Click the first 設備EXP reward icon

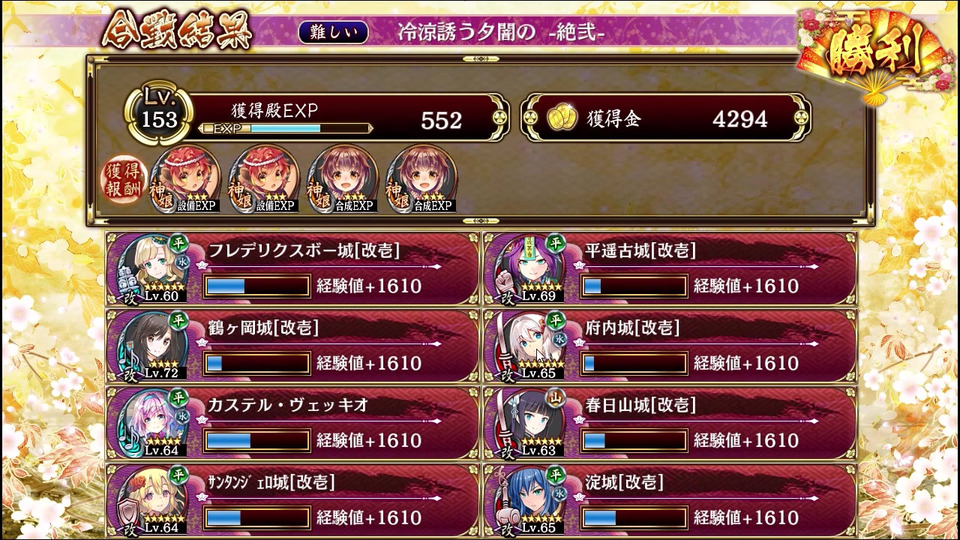point(186,179)
